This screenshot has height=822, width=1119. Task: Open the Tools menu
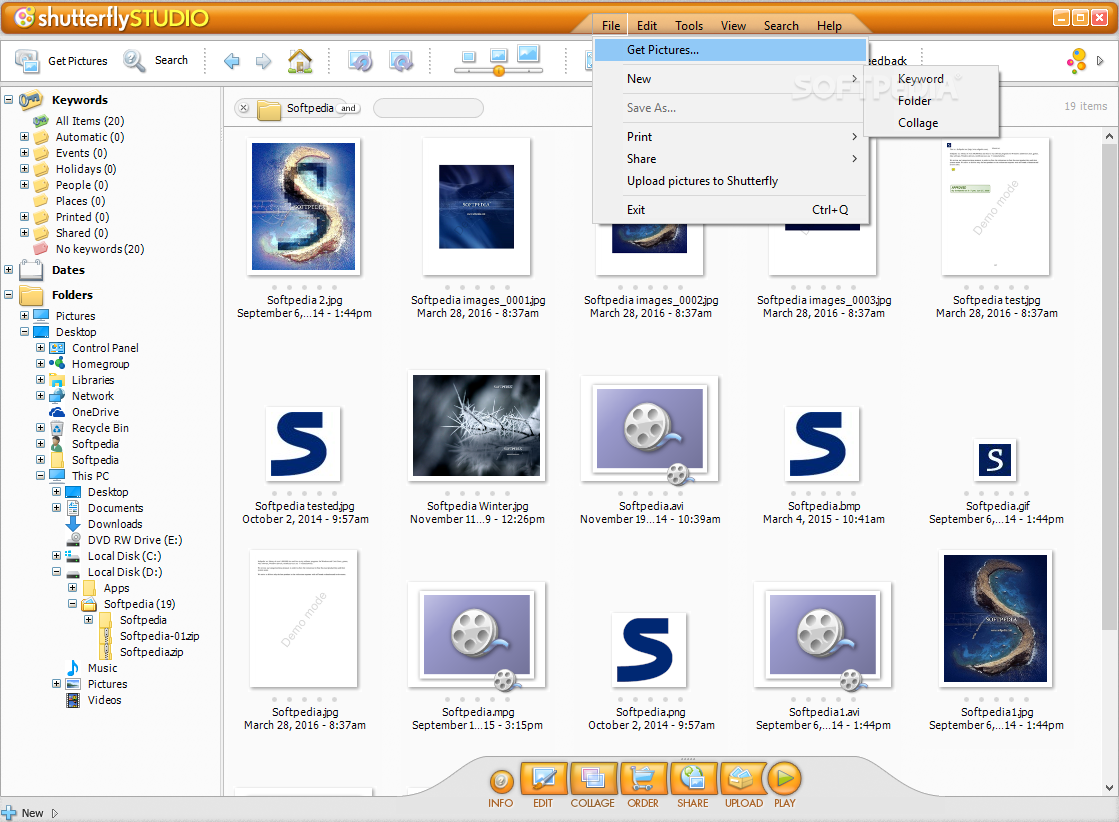pos(689,26)
